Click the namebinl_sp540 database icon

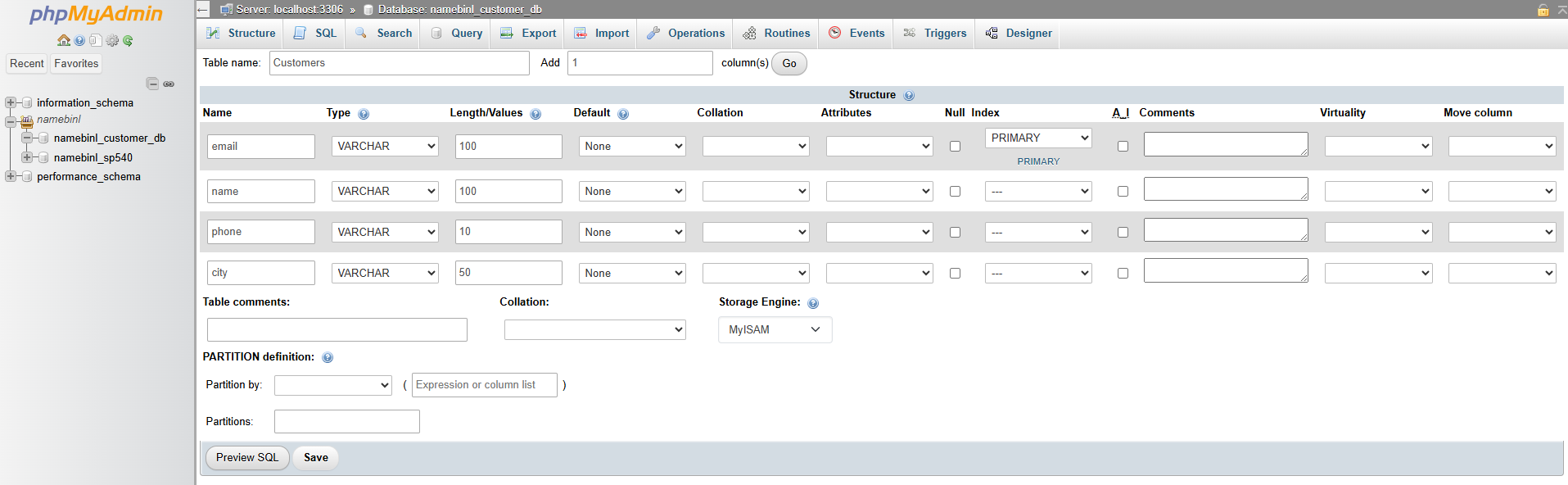(x=43, y=157)
